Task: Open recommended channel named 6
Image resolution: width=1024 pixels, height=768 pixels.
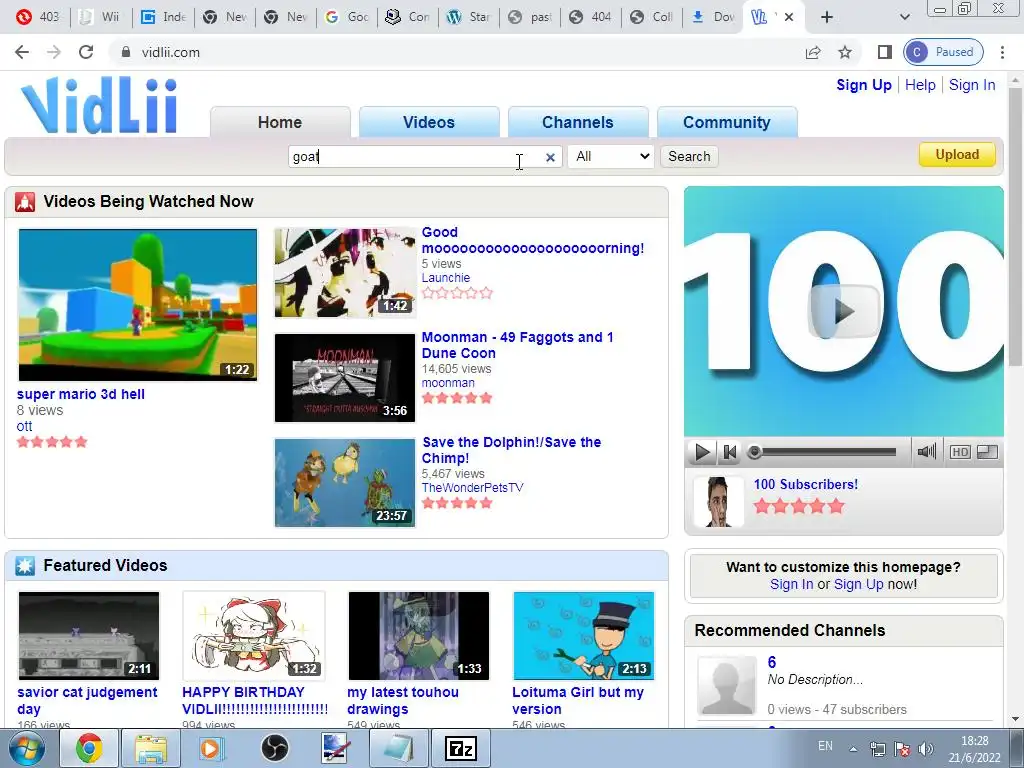Action: (771, 662)
